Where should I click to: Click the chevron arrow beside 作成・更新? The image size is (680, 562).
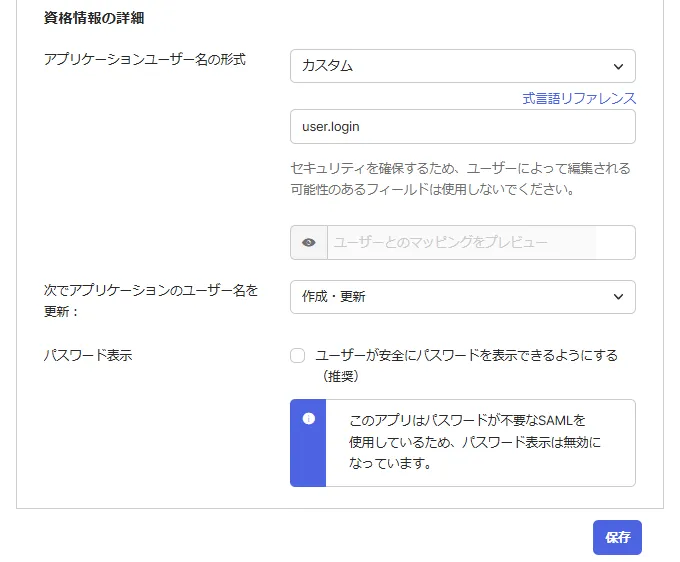(619, 297)
